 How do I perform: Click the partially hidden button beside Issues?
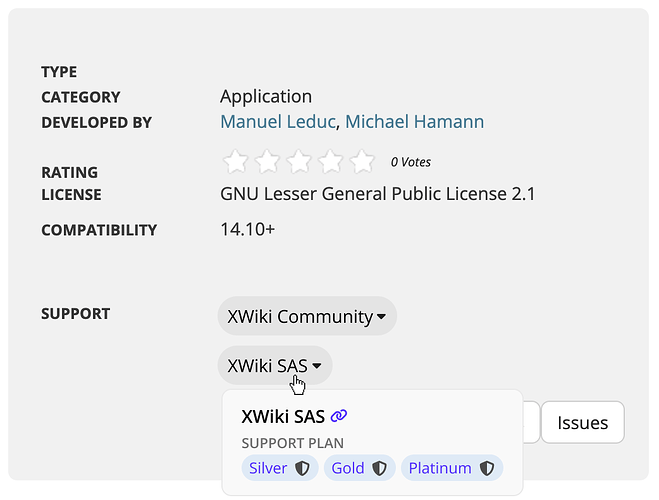click(531, 423)
